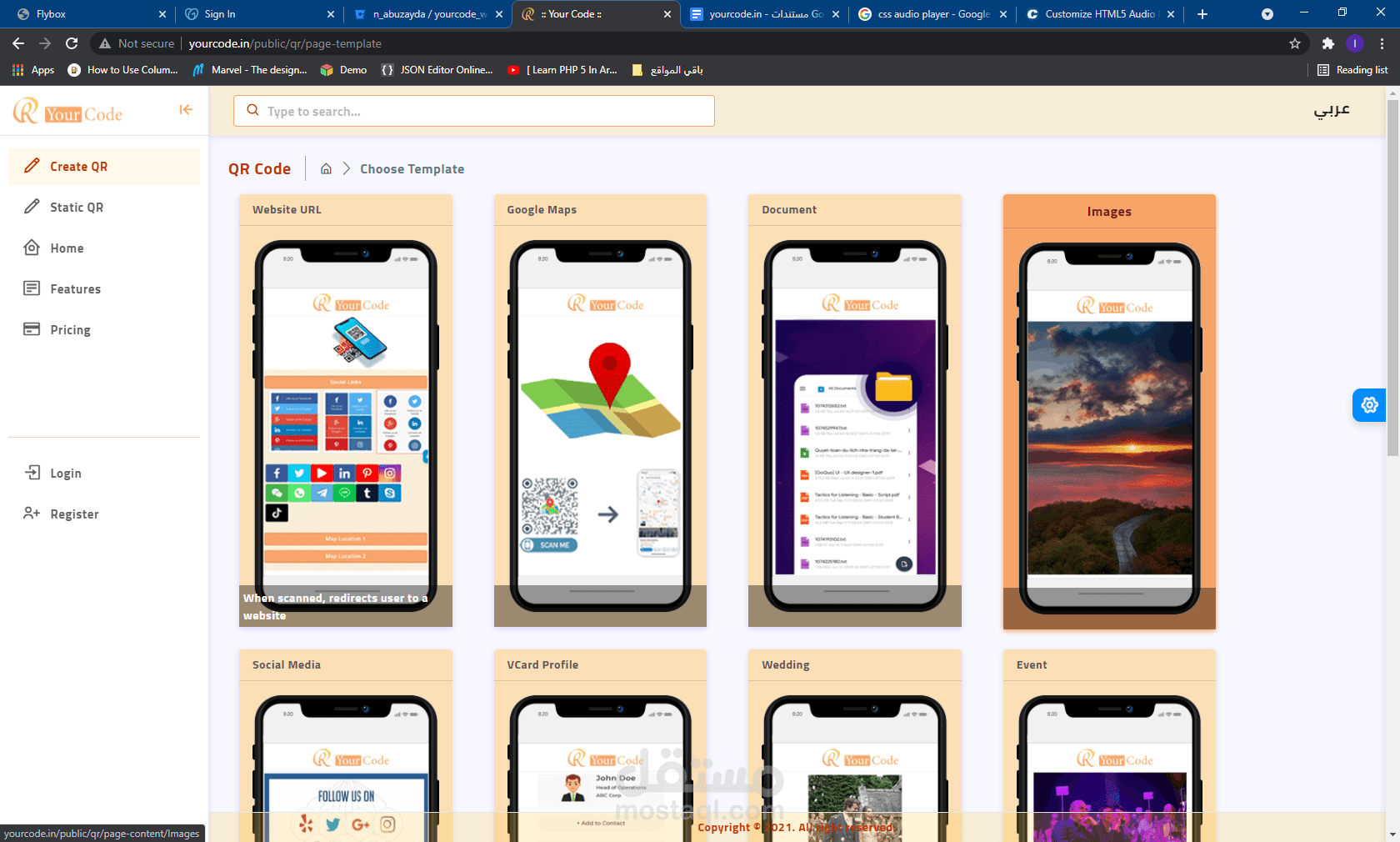The height and width of the screenshot is (842, 1400).
Task: Select the Images template card
Action: [1109, 412]
